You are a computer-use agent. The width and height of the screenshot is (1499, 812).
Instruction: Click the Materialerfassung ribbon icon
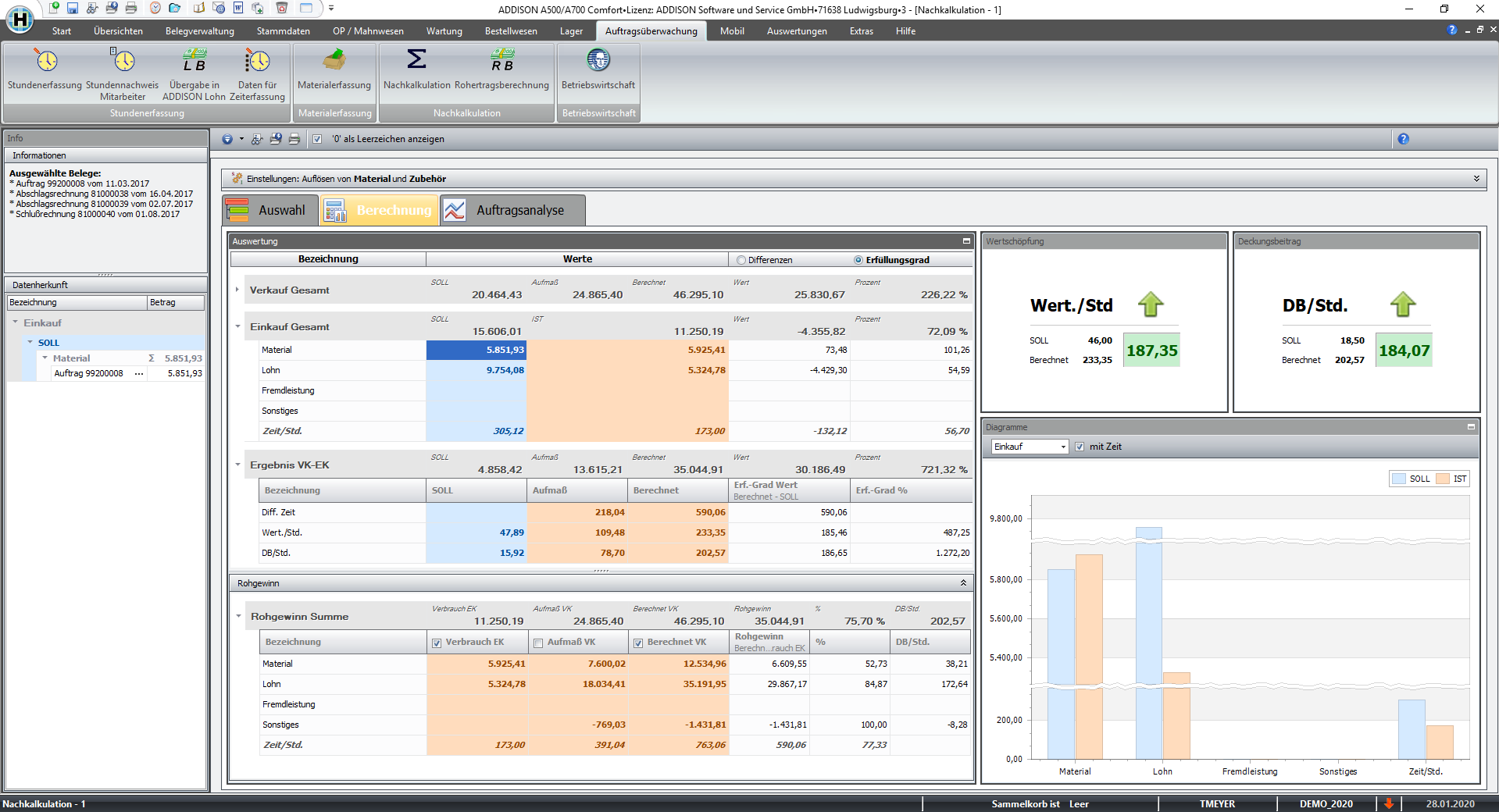334,62
